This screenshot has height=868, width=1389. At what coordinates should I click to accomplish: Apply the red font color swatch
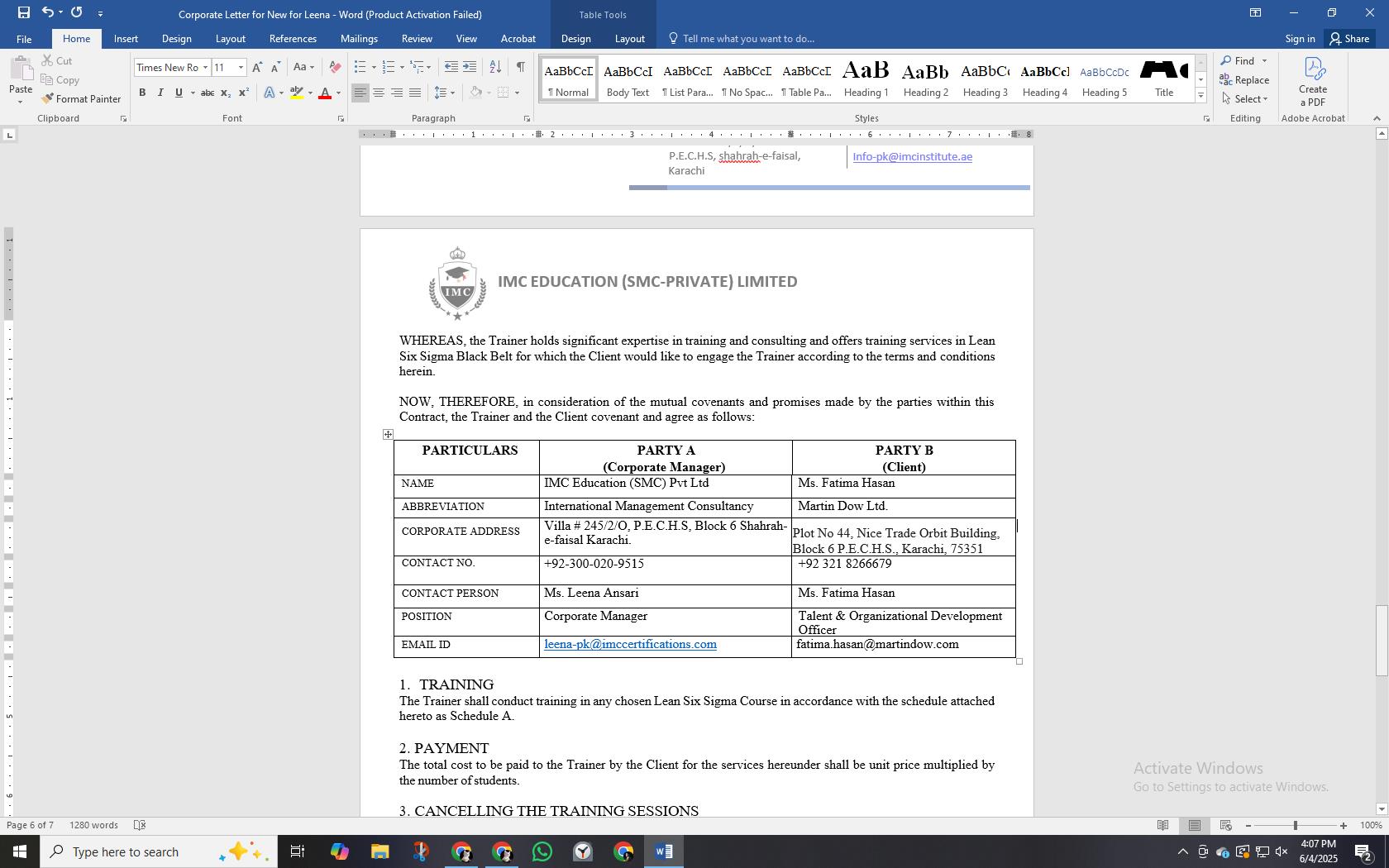325,93
